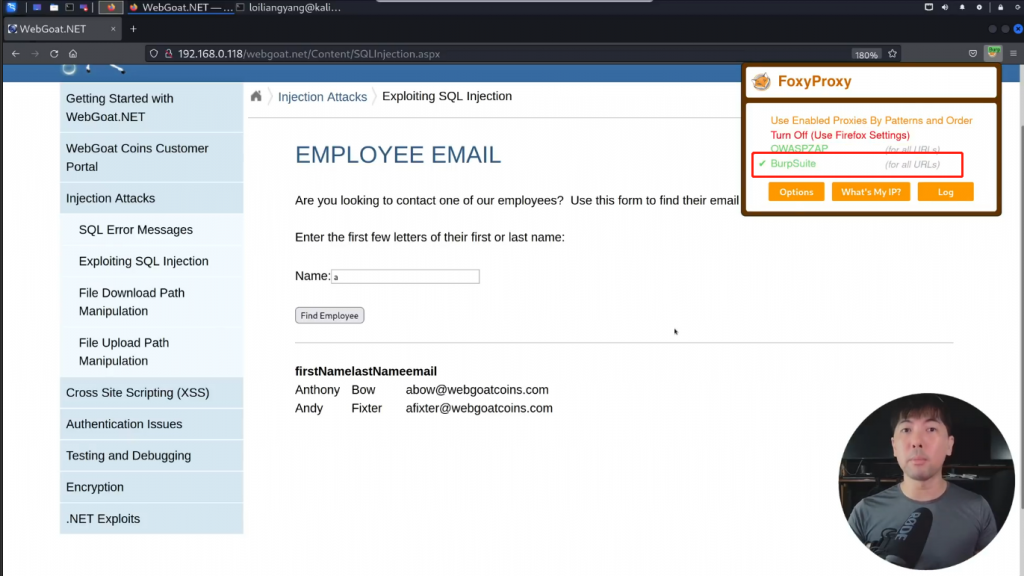Screen dimensions: 1024x576
Task: View site security lock information
Action: click(x=168, y=54)
